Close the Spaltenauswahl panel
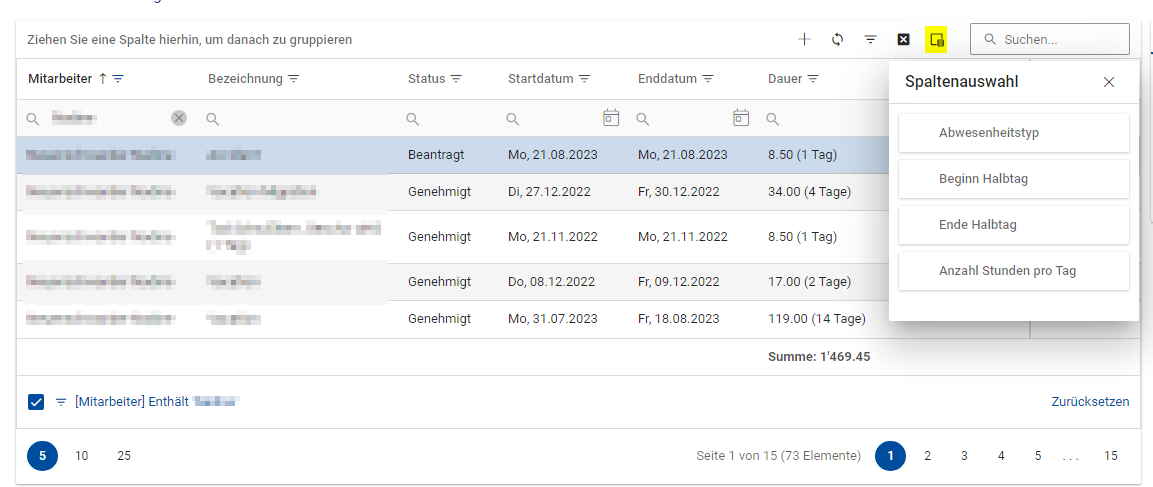The width and height of the screenshot is (1153, 487). (1109, 82)
